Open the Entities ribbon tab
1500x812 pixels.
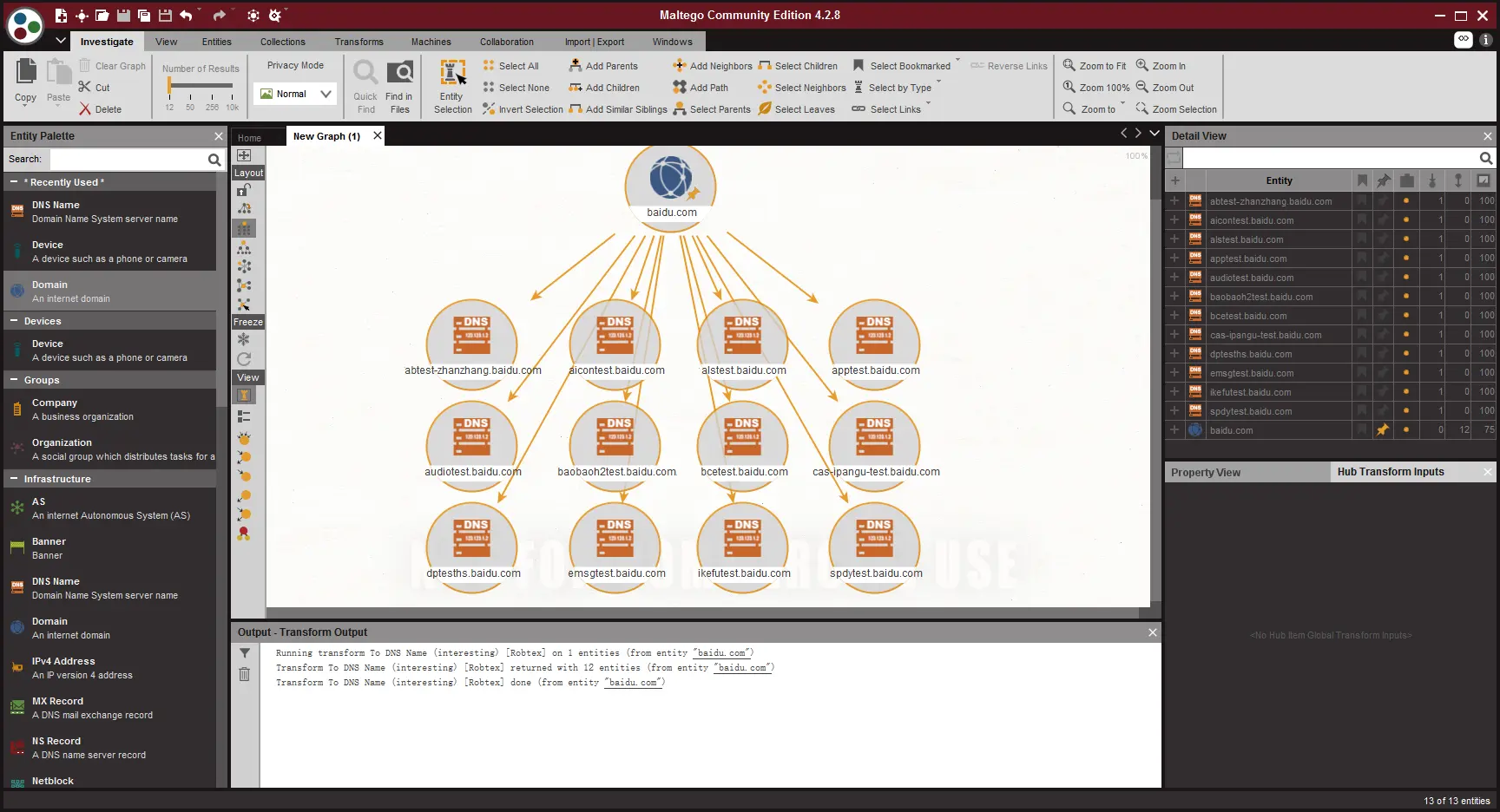[216, 42]
